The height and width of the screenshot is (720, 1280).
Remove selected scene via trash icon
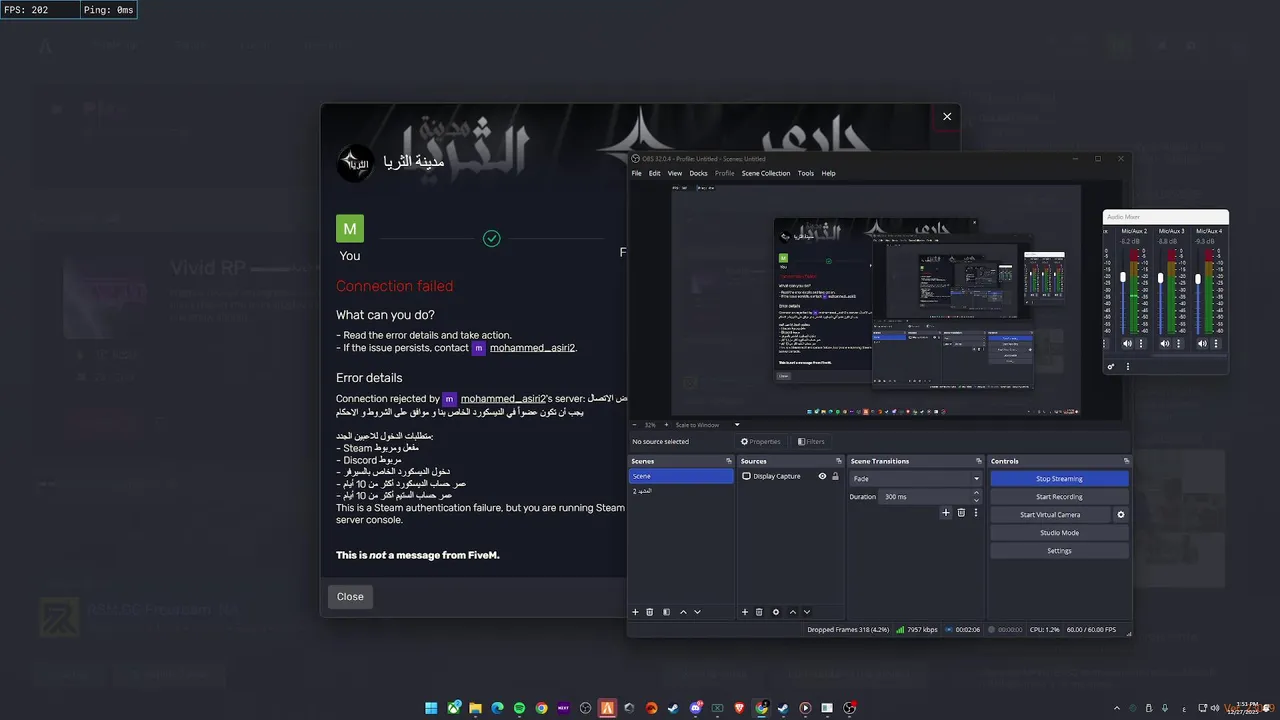point(650,612)
